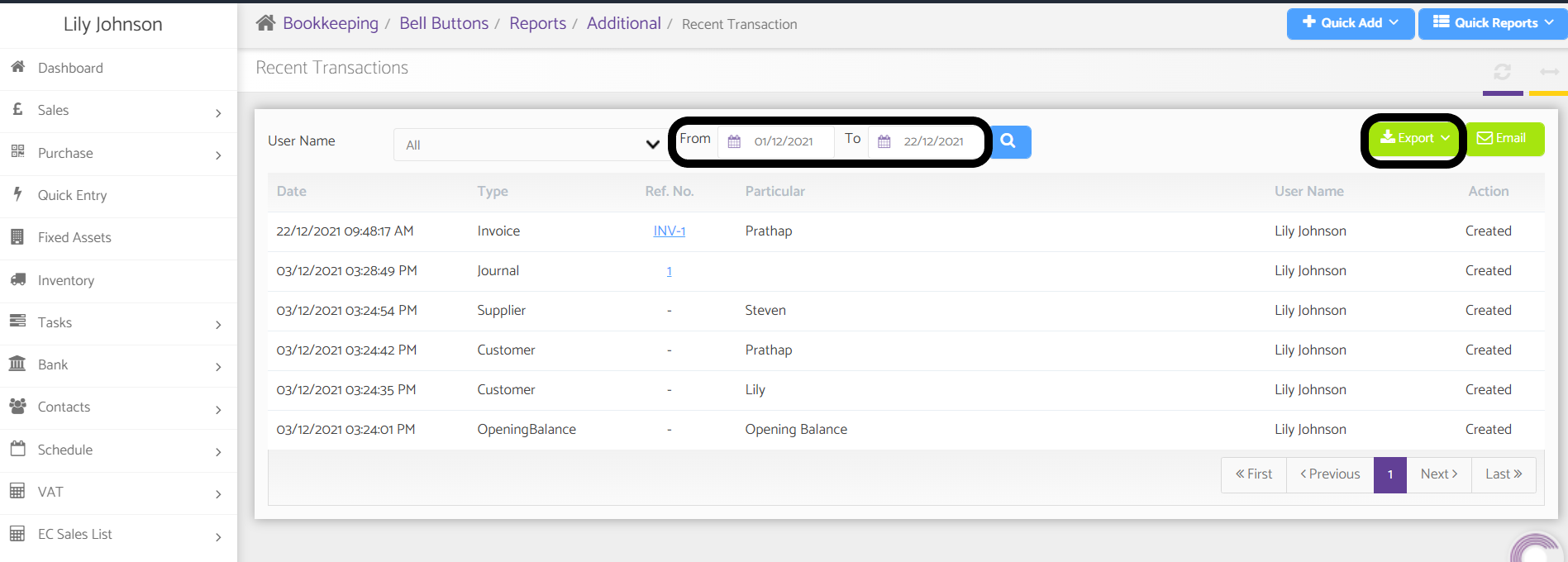
Task: Click the Supplier row Steven cell
Action: tap(765, 311)
